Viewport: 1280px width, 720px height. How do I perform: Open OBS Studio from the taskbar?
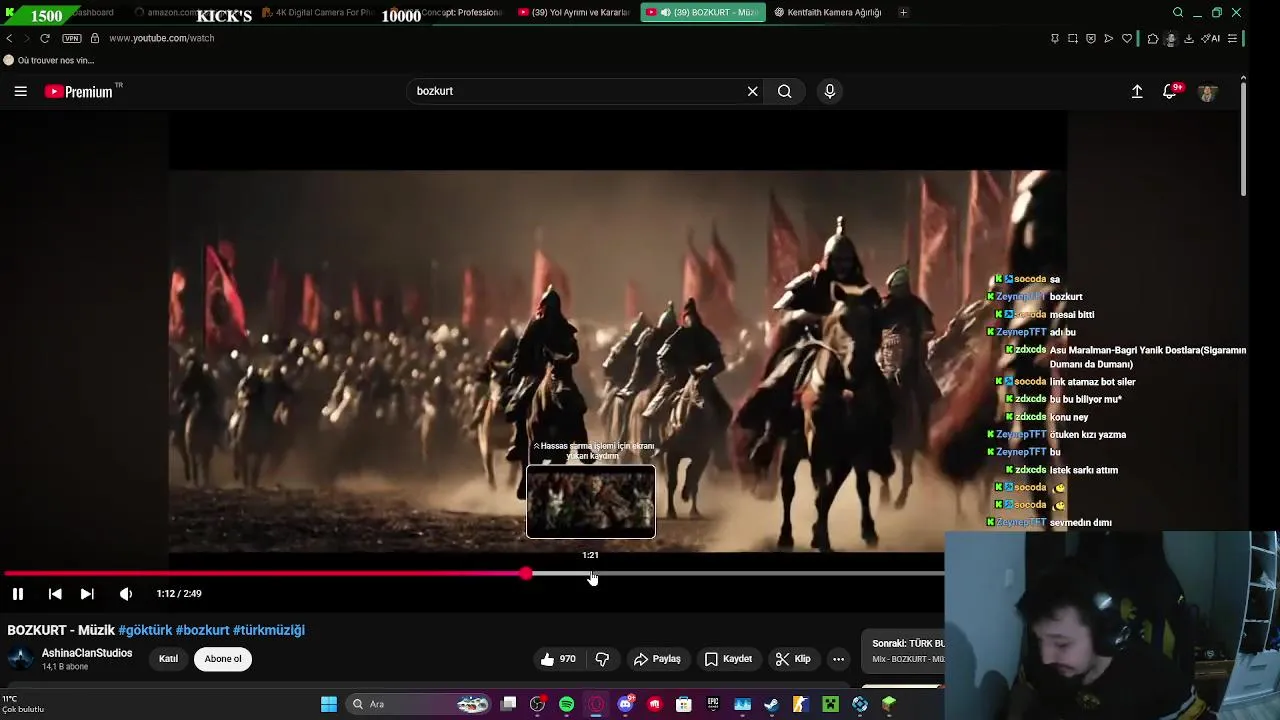pos(538,704)
